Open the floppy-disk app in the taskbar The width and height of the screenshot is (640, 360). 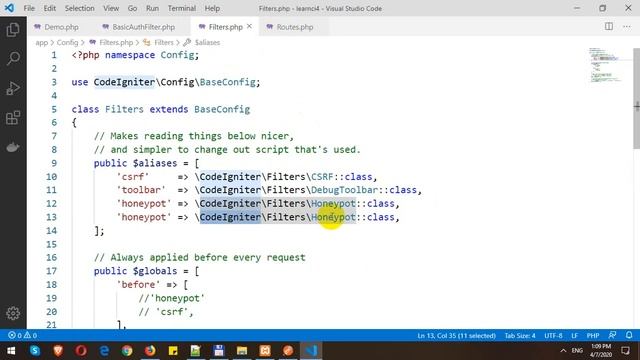[x=219, y=351]
